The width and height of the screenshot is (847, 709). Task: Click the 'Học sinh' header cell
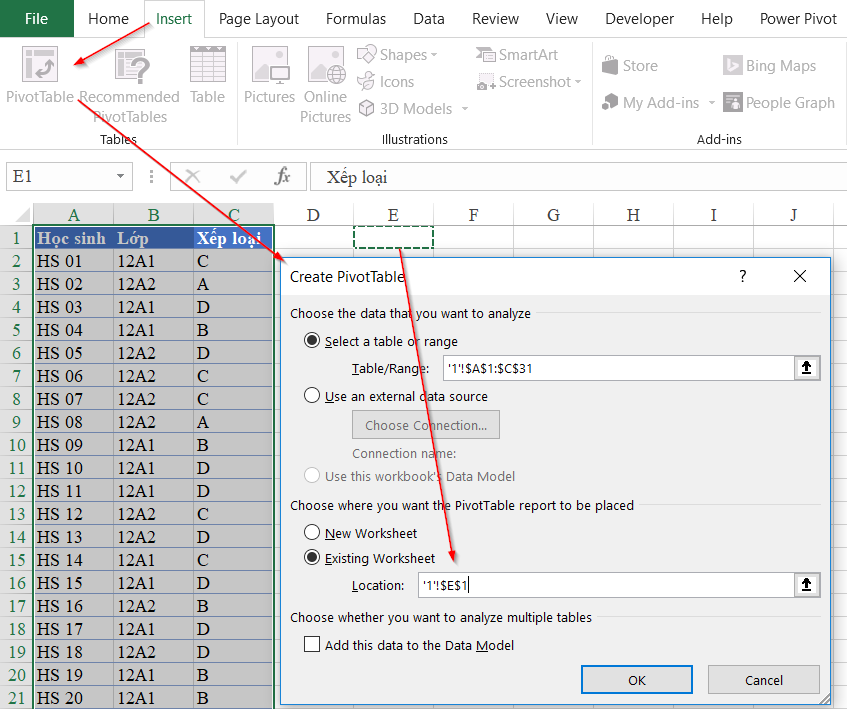73,238
